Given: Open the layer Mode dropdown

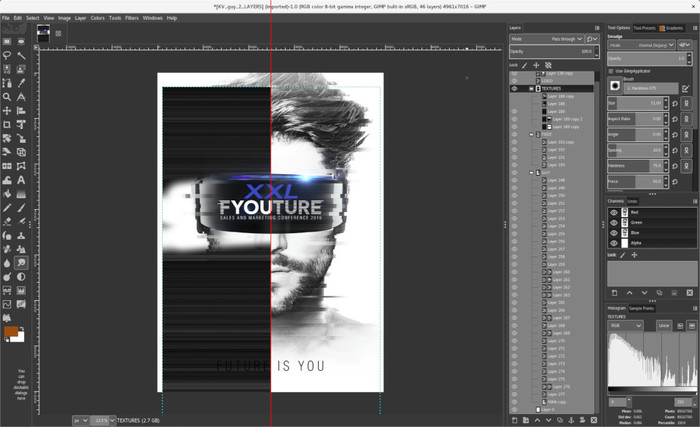Looking at the screenshot, I should (563, 39).
